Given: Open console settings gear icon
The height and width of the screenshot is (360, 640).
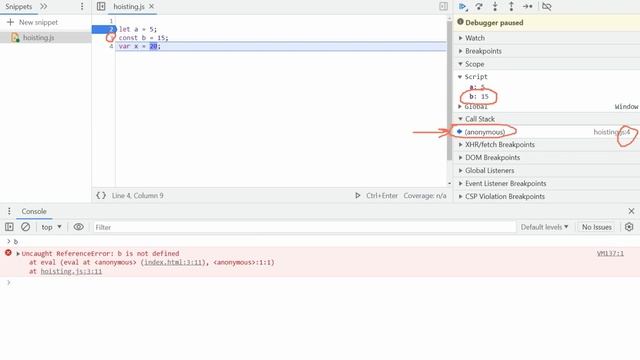Looking at the screenshot, I should (x=629, y=227).
